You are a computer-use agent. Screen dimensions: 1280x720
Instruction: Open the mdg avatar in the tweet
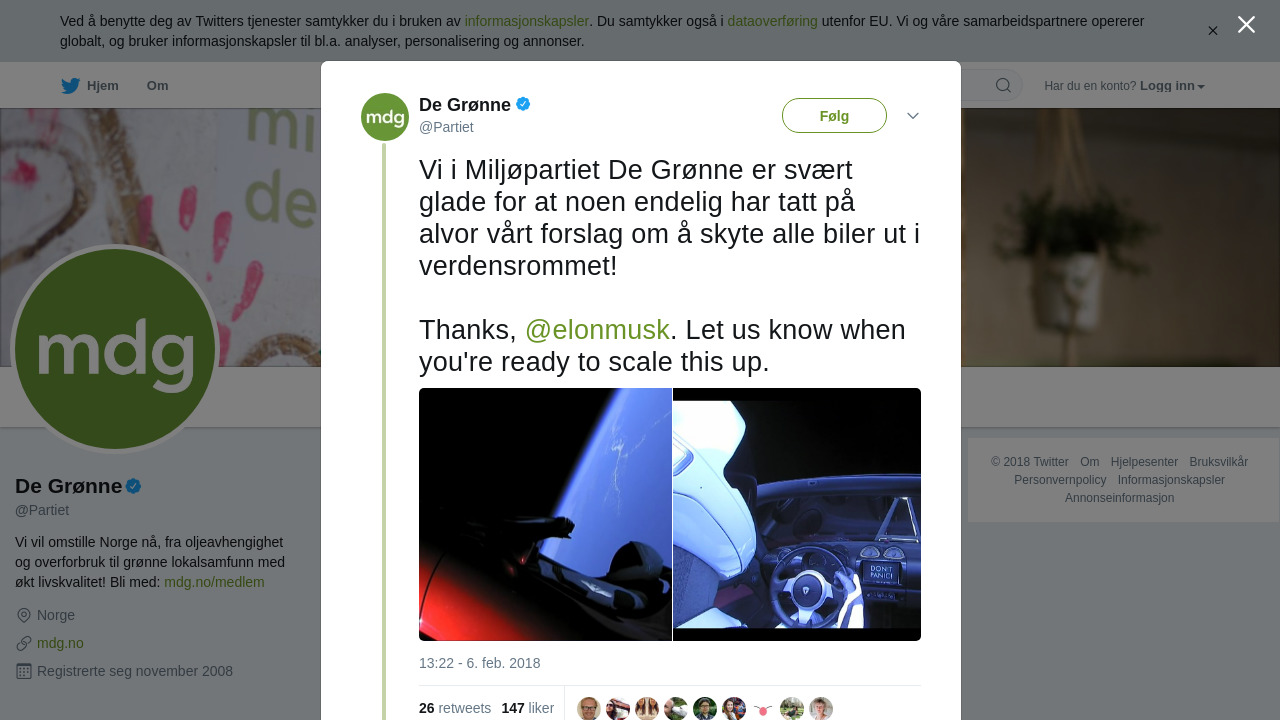coord(385,117)
